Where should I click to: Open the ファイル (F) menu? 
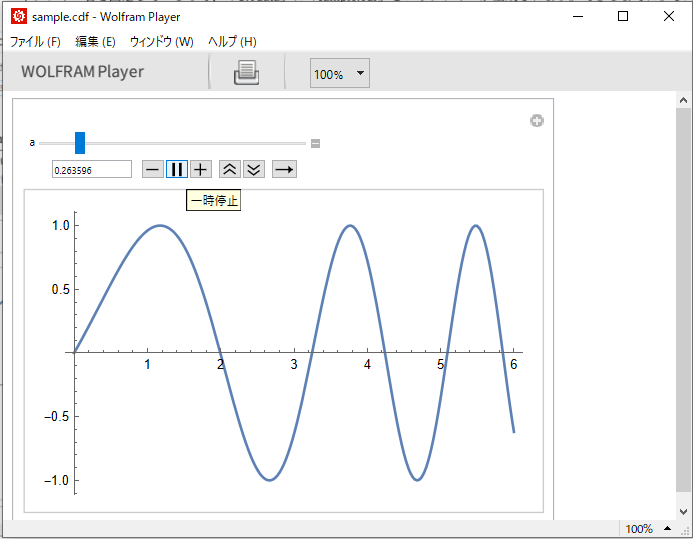(x=35, y=42)
